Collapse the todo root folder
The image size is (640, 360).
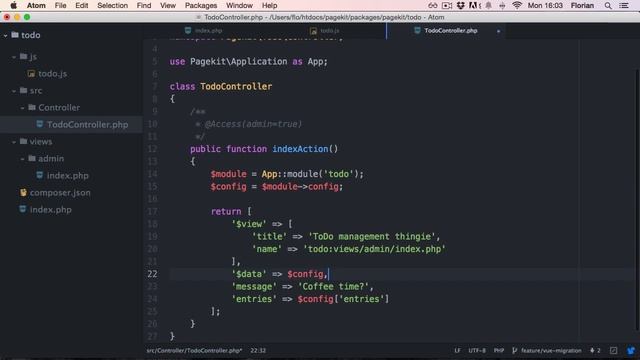5,36
